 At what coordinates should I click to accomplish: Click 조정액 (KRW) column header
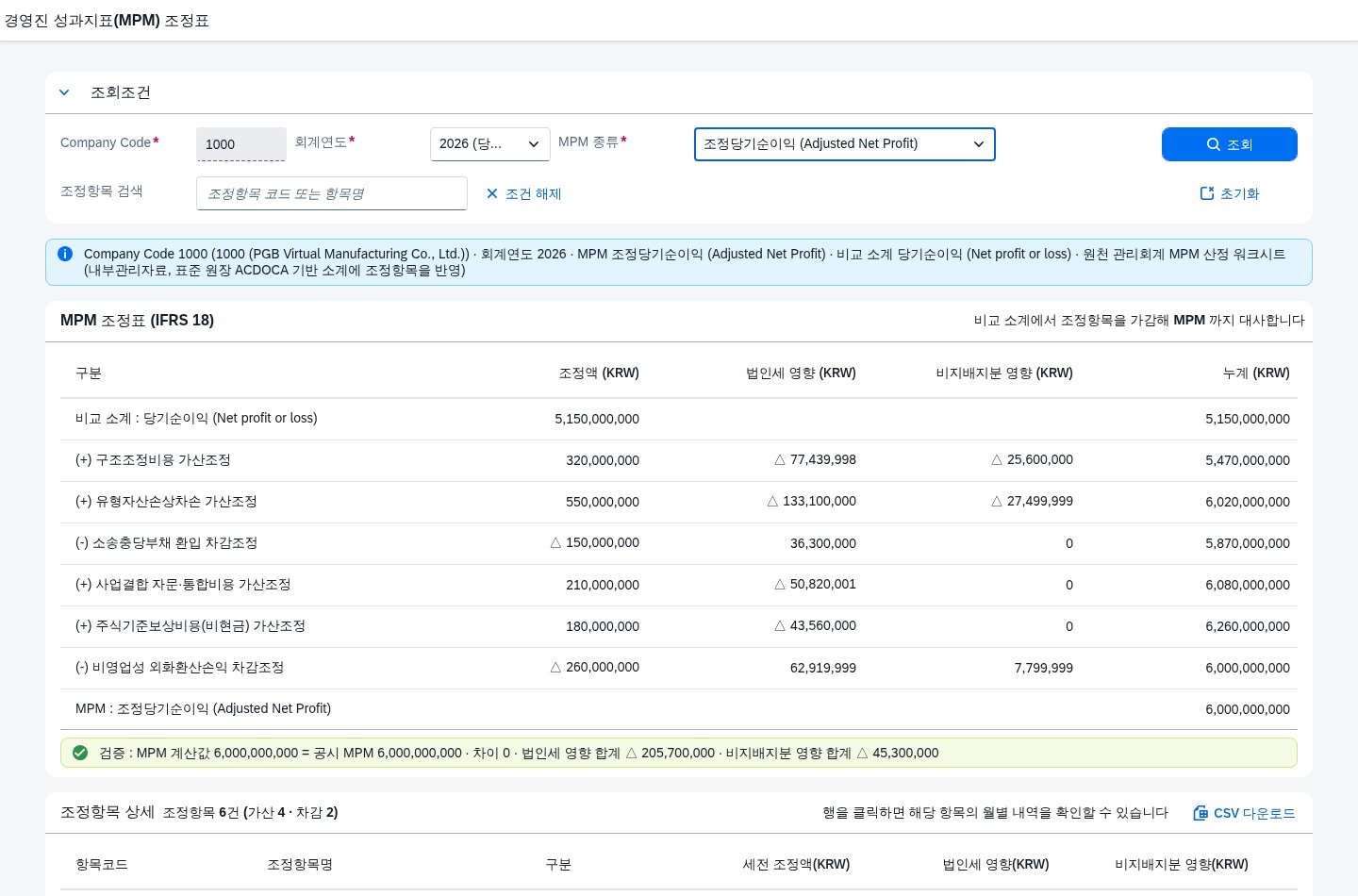599,373
